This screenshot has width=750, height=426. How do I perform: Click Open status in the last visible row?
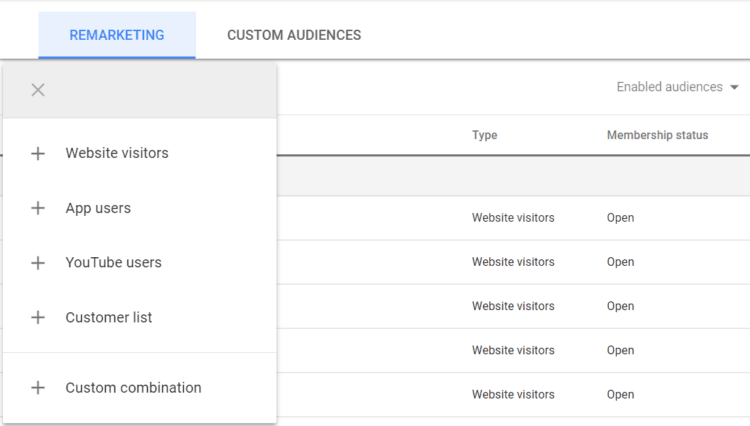click(x=620, y=394)
